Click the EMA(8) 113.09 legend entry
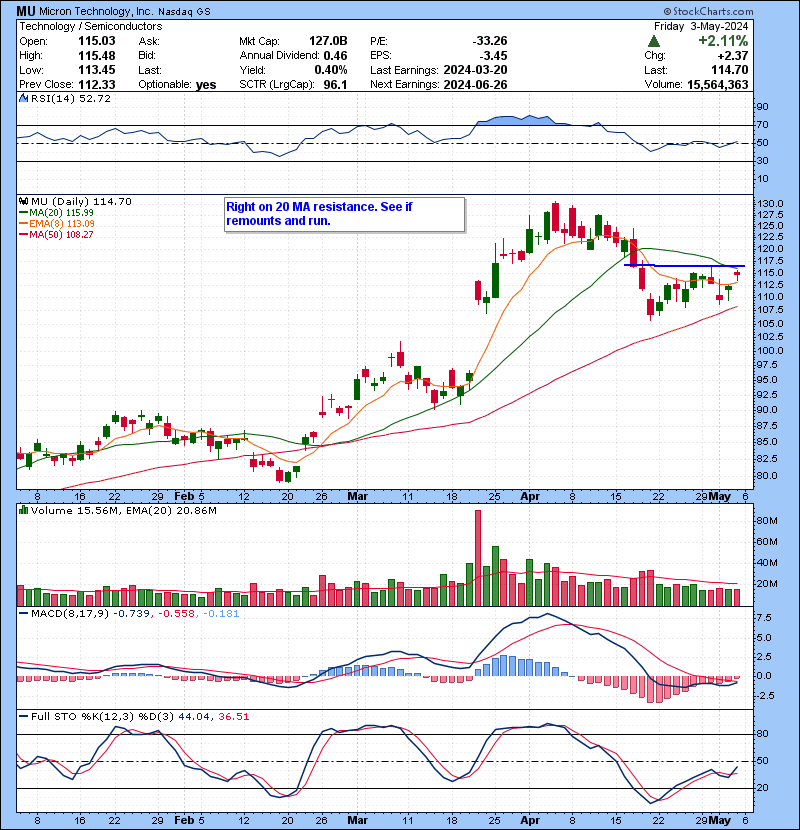Screen dimensions: 800x830 tap(57, 224)
